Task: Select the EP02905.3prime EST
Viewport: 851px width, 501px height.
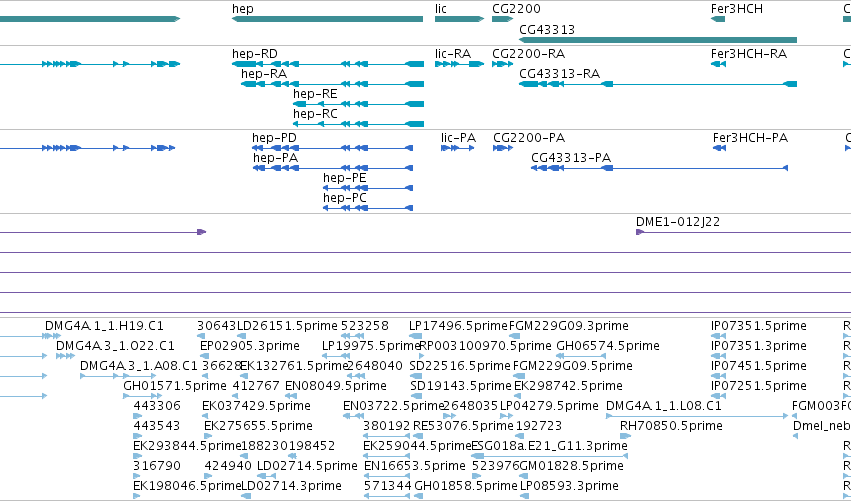Action: coord(204,356)
